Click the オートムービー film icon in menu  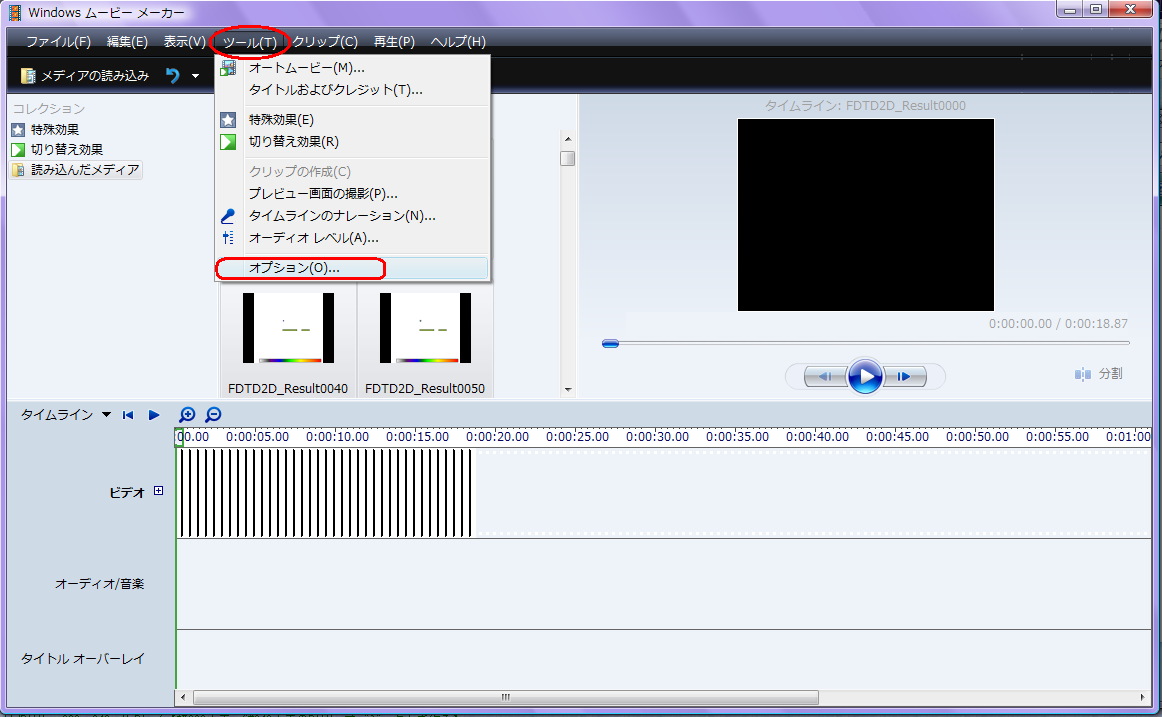point(228,68)
